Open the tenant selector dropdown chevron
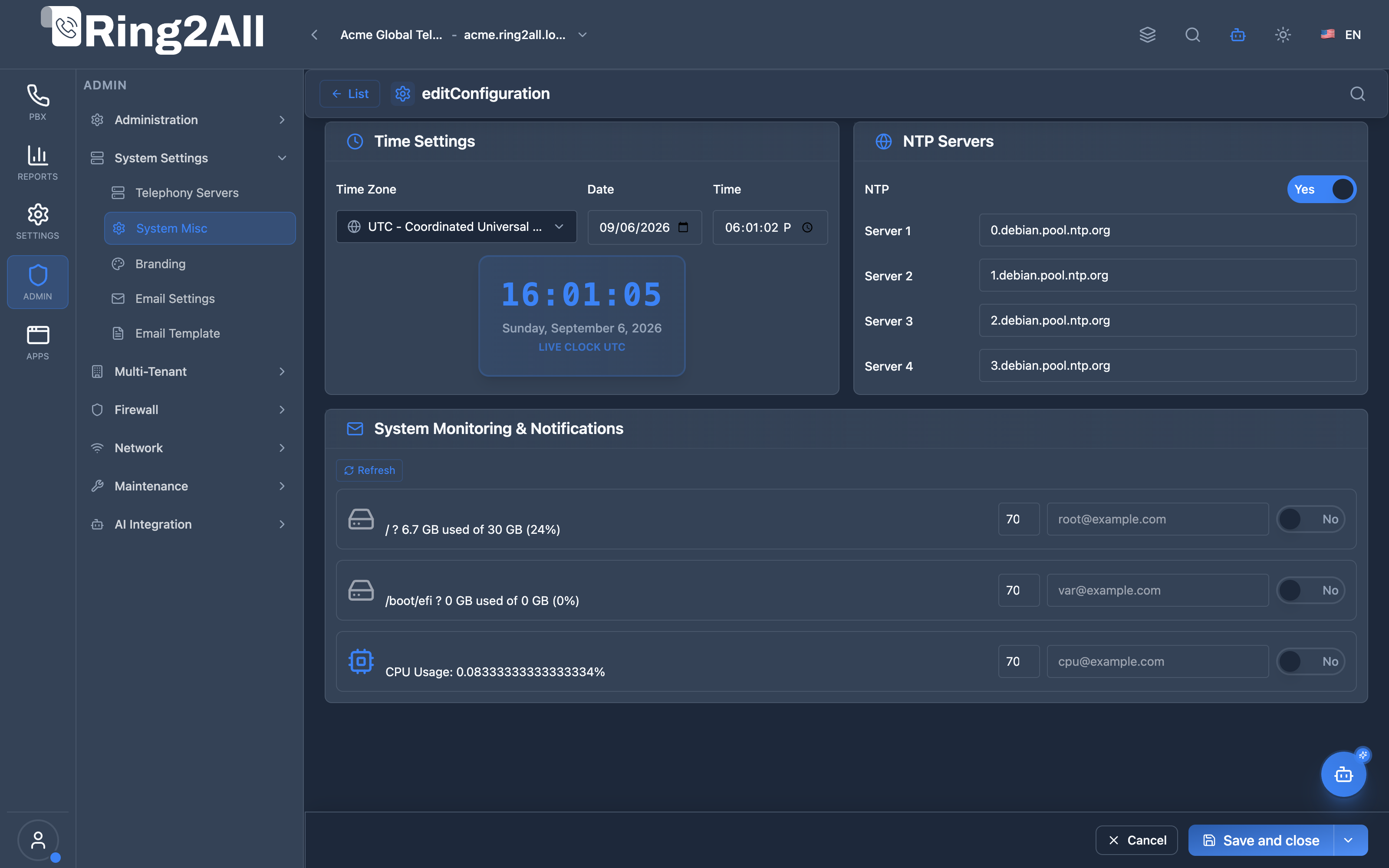1389x868 pixels. [x=583, y=34]
